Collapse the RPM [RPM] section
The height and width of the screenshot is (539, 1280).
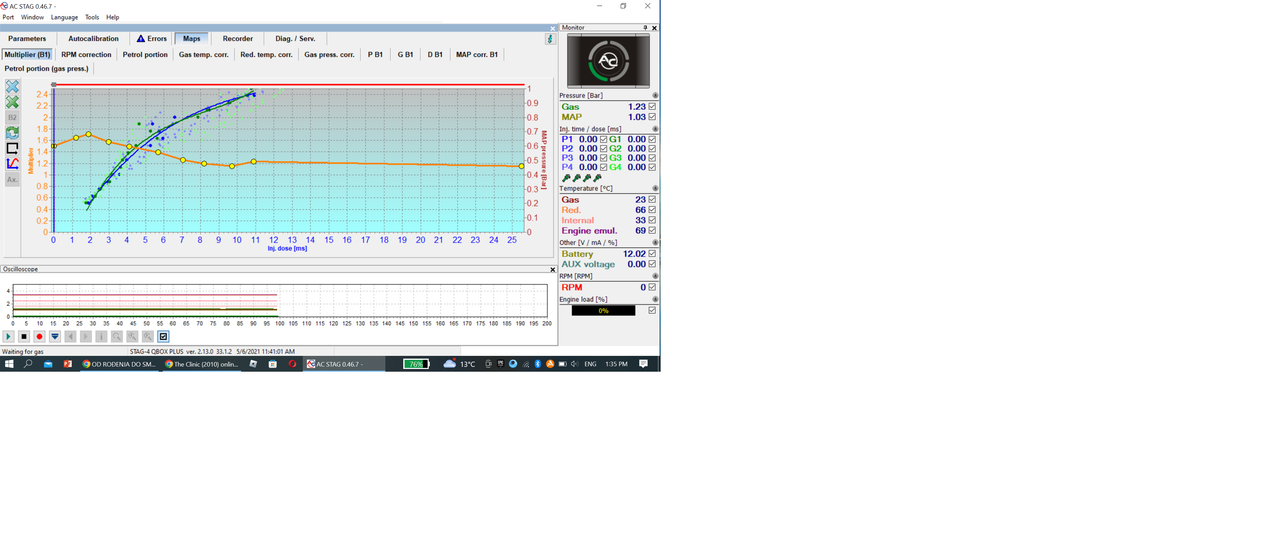pos(655,276)
